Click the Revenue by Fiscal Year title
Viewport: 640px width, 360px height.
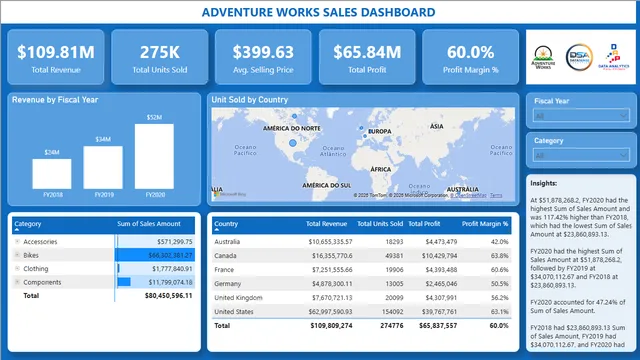click(x=55, y=100)
